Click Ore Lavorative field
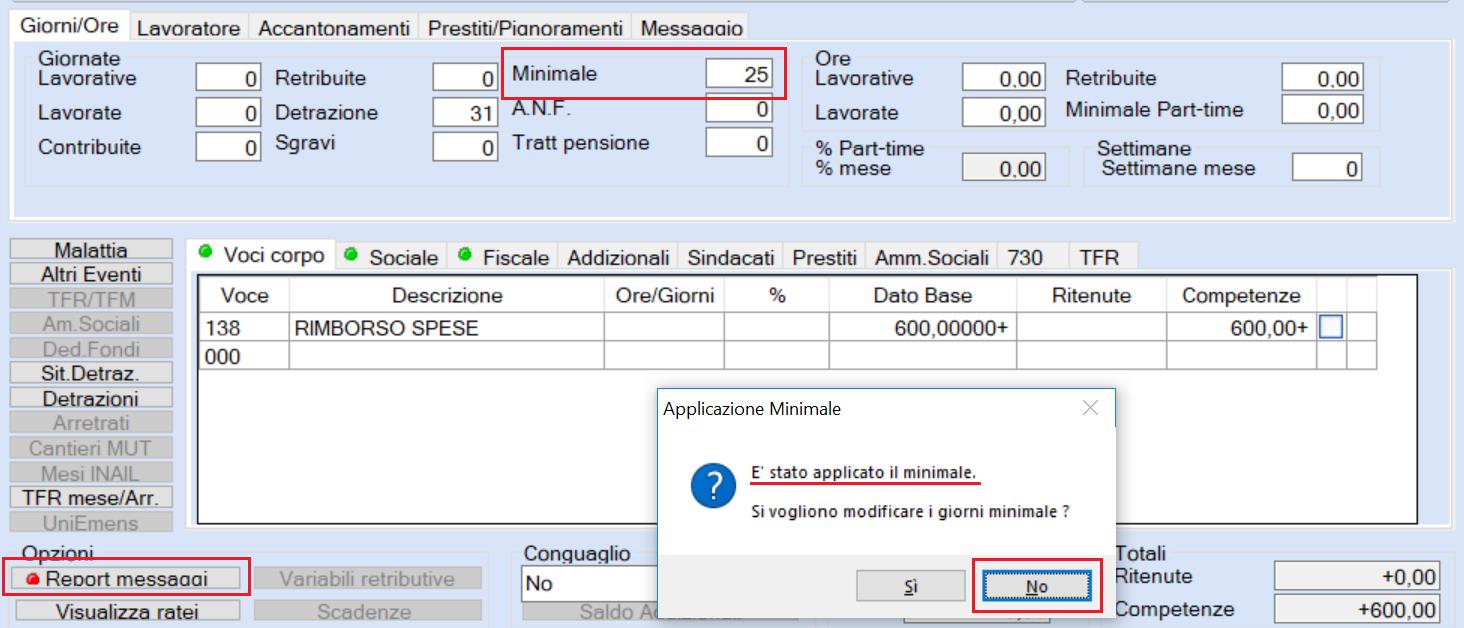Screen dimensions: 1464x628 pyautogui.click(x=1003, y=78)
